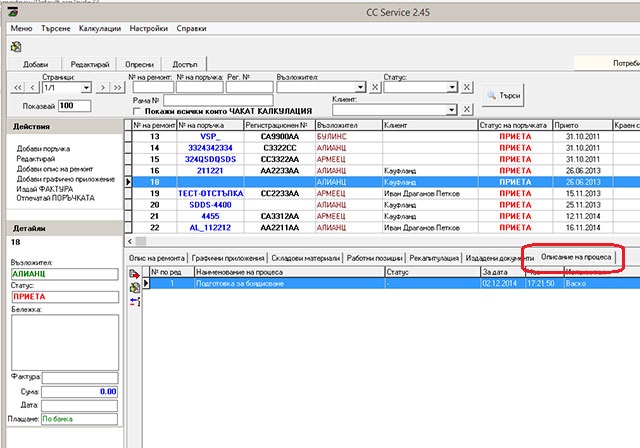Switch to Издадени документи tab
The width and height of the screenshot is (640, 448).
click(x=500, y=258)
